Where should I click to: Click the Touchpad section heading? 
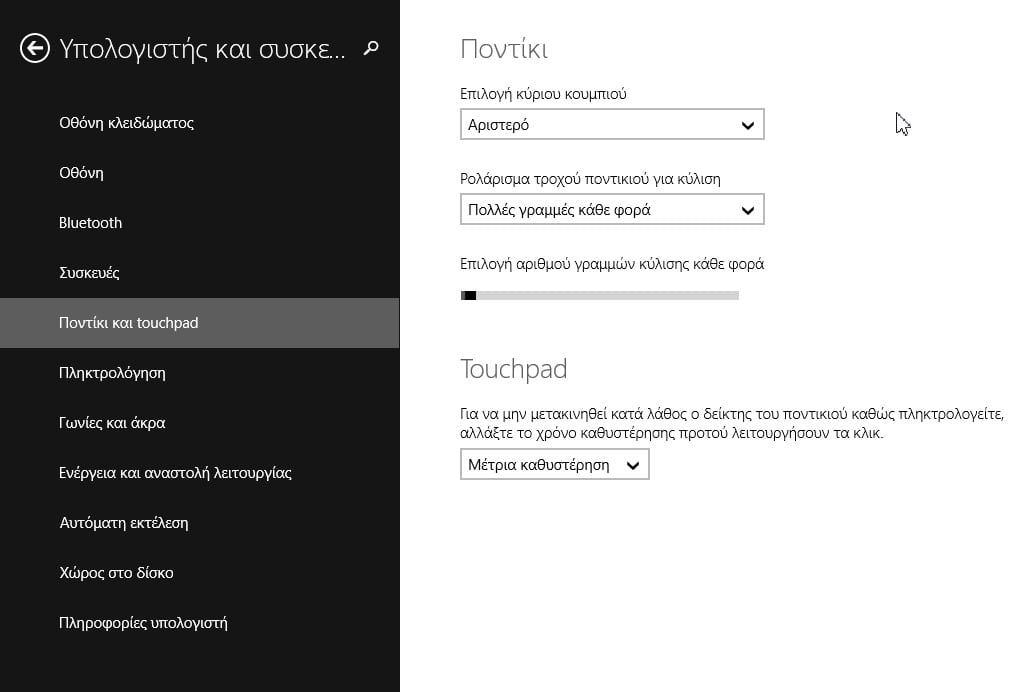[514, 369]
